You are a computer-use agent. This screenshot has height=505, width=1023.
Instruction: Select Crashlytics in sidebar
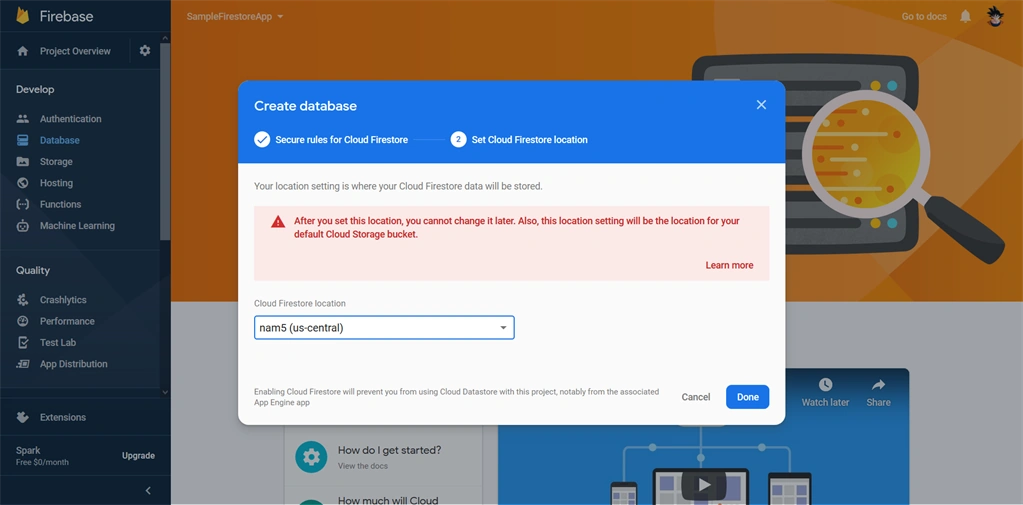63,299
